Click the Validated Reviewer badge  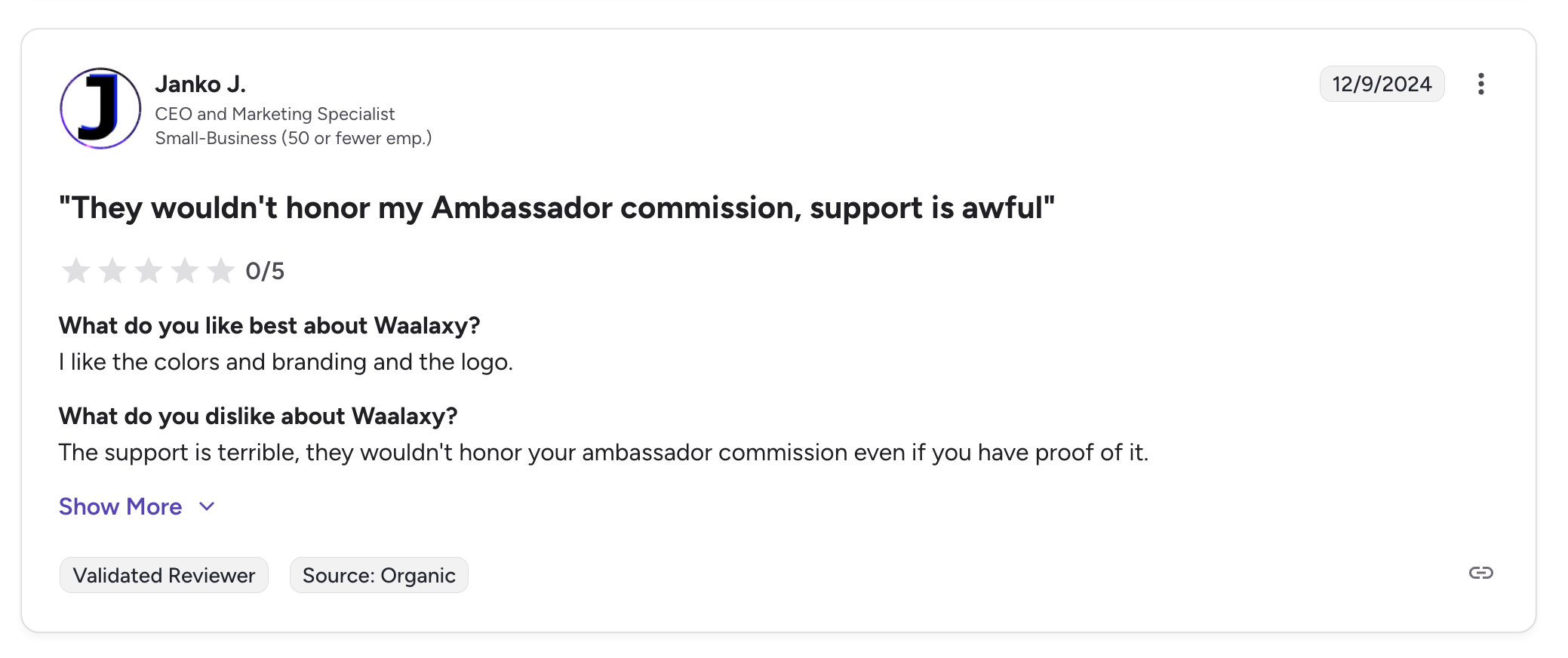164,576
